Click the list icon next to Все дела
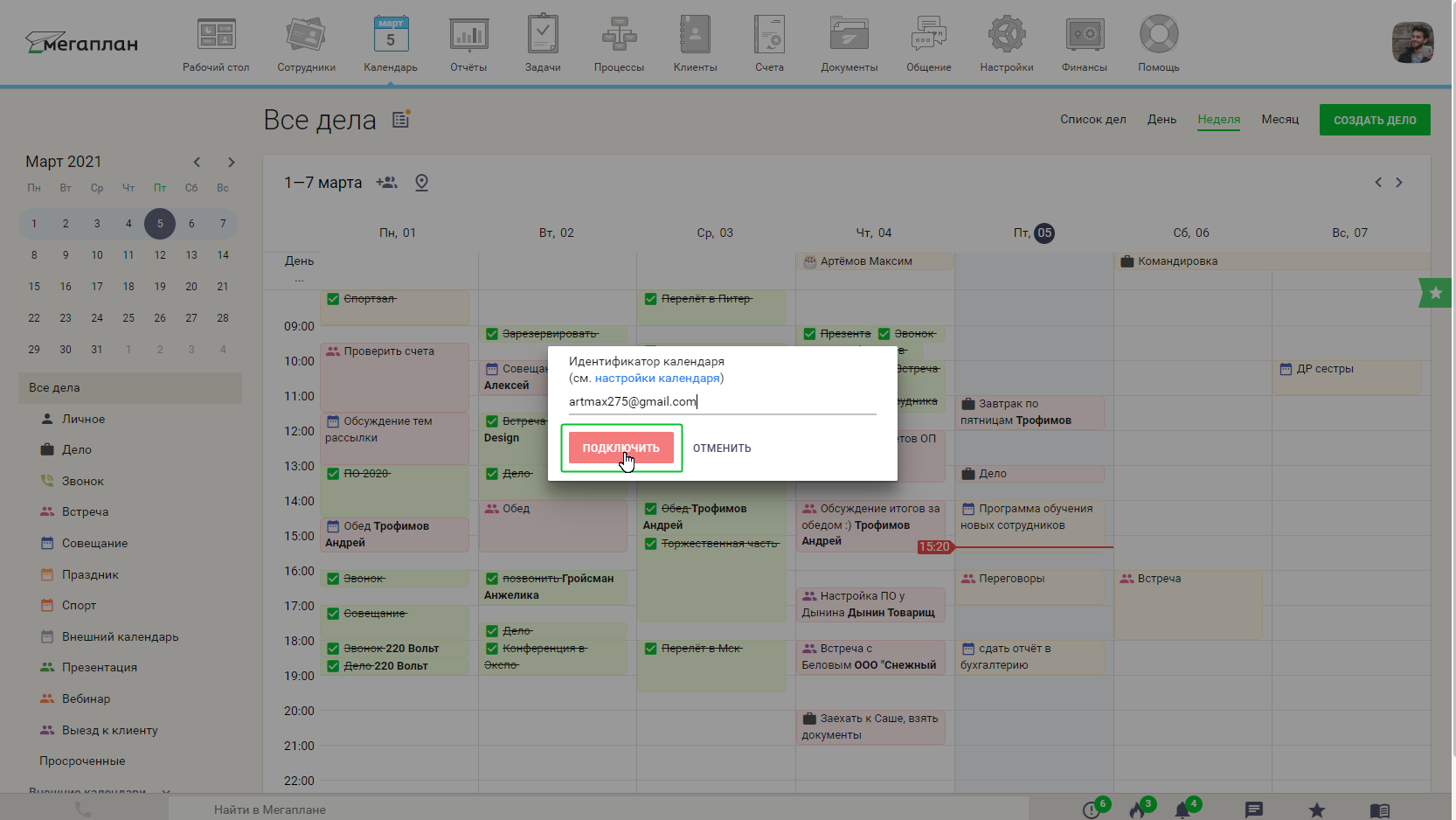Image resolution: width=1456 pixels, height=820 pixels. 401,119
